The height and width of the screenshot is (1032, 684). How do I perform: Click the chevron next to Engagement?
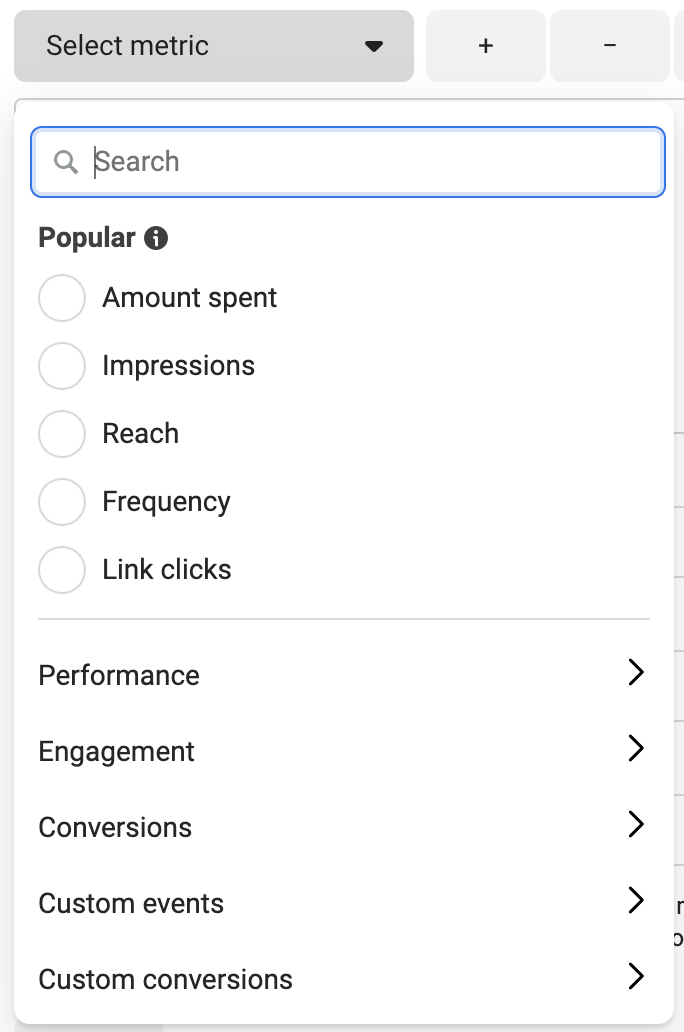click(x=636, y=749)
